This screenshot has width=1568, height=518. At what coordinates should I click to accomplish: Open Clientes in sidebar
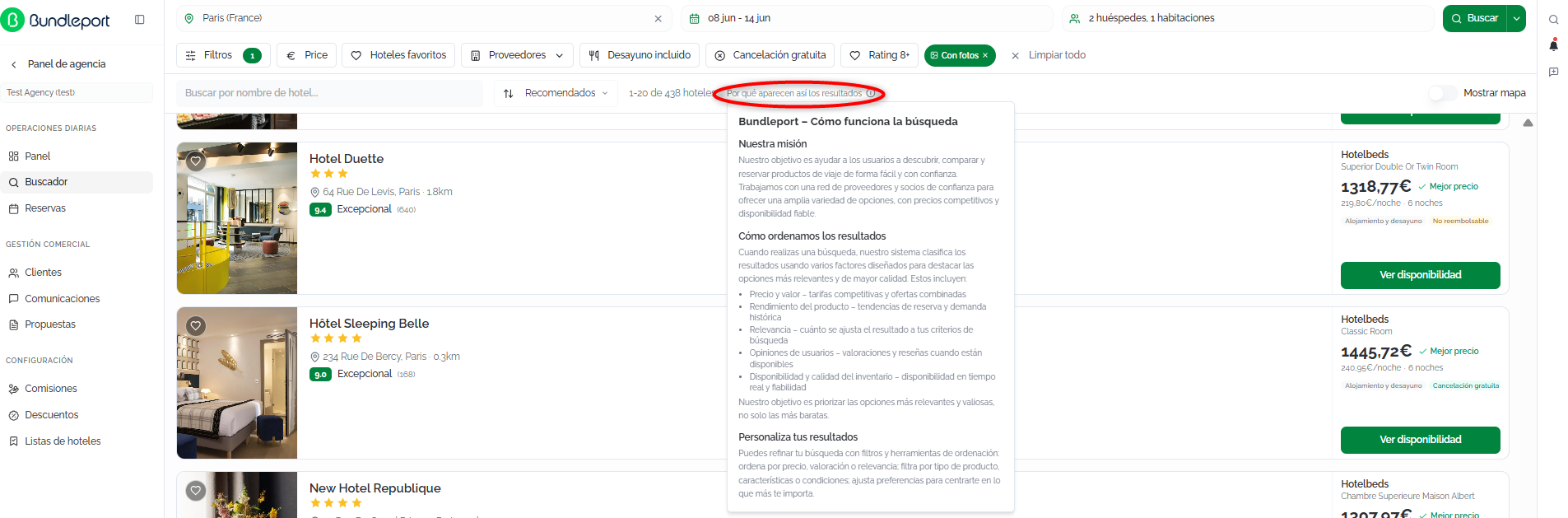(x=77, y=273)
